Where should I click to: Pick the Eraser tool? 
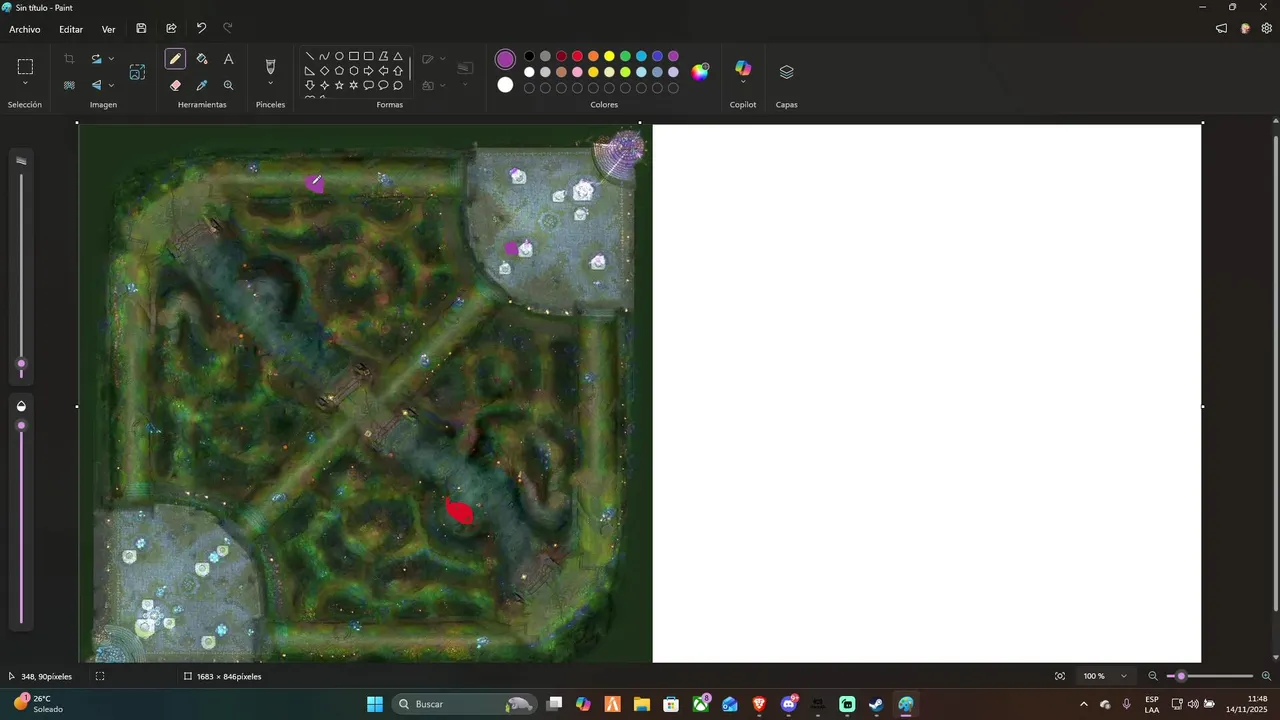click(x=175, y=85)
